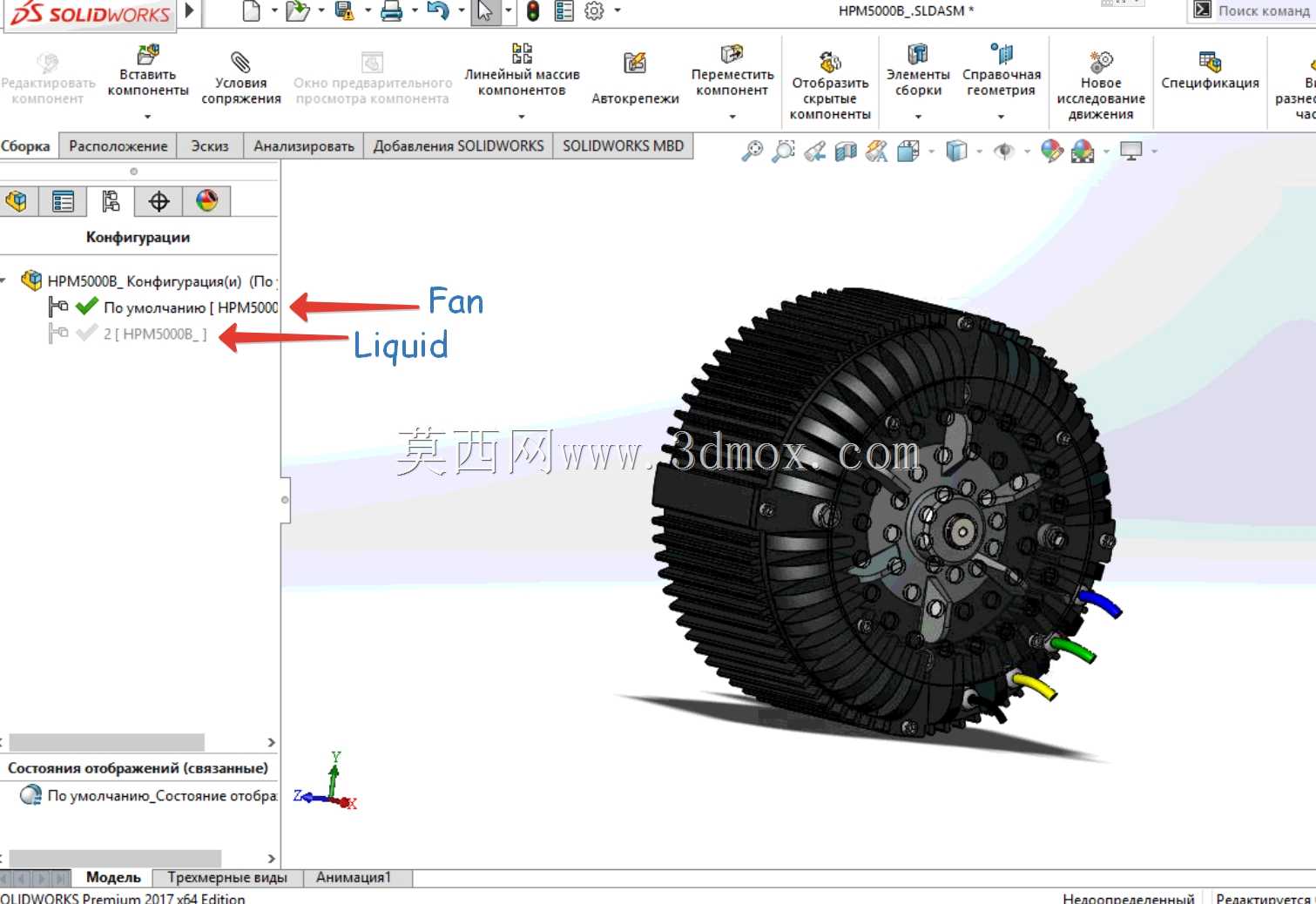This screenshot has width=1316, height=904.
Task: Open Справочная геометрия dropdown
Action: pyautogui.click(x=1001, y=117)
